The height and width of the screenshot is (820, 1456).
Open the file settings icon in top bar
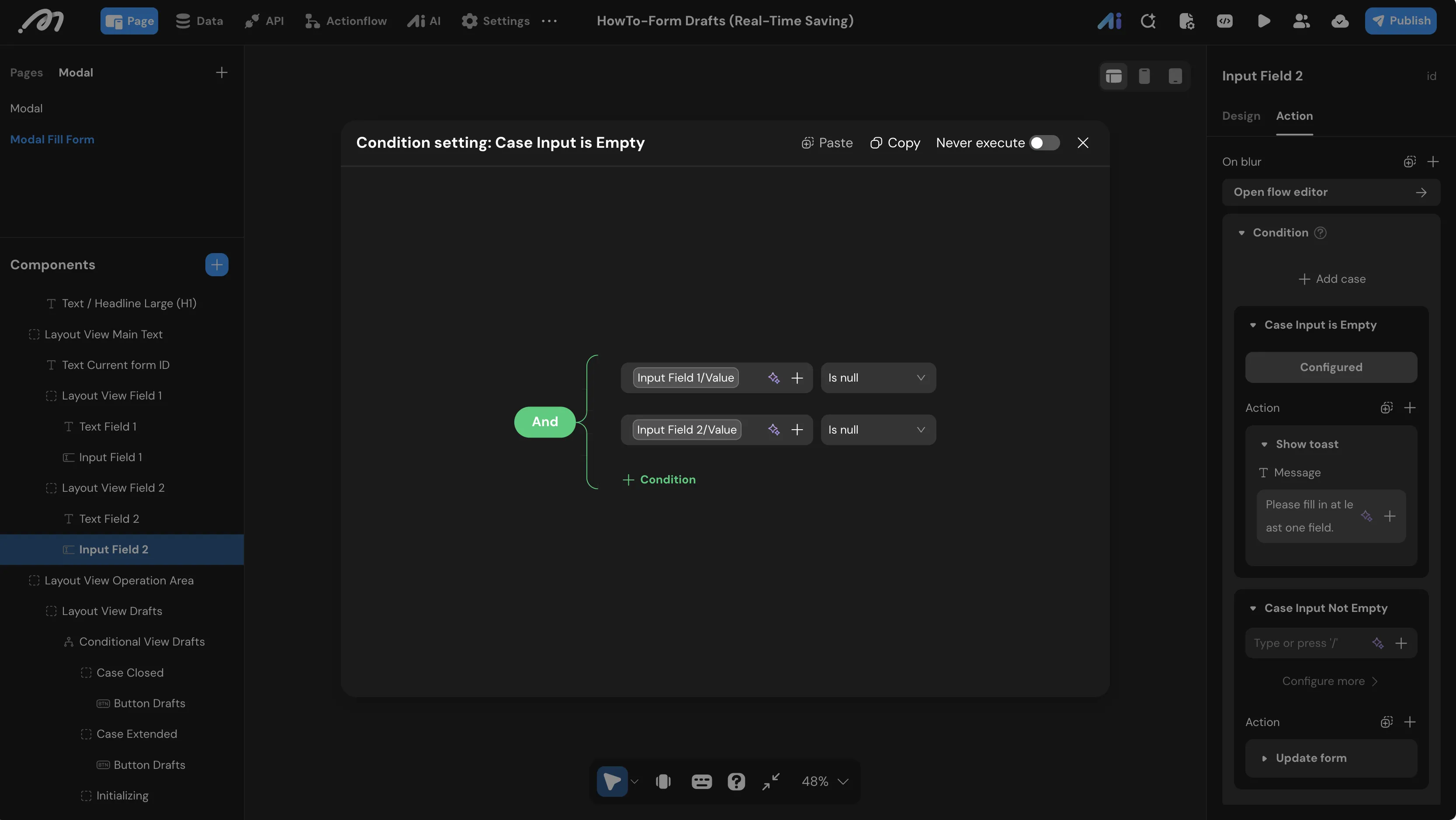pyautogui.click(x=1186, y=21)
